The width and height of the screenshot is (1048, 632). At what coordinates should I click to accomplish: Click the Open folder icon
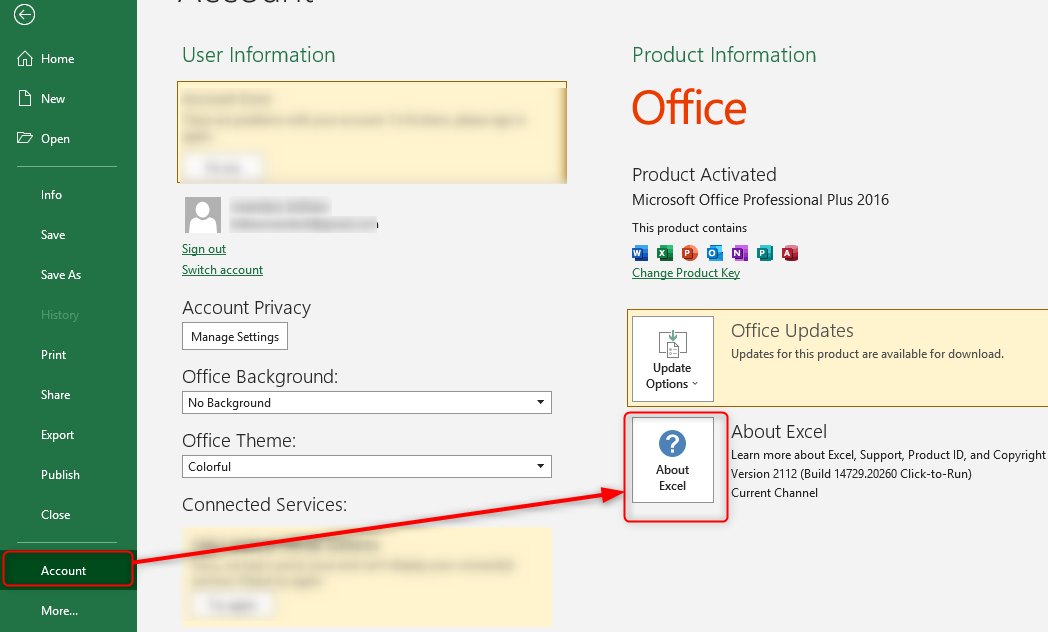click(25, 138)
